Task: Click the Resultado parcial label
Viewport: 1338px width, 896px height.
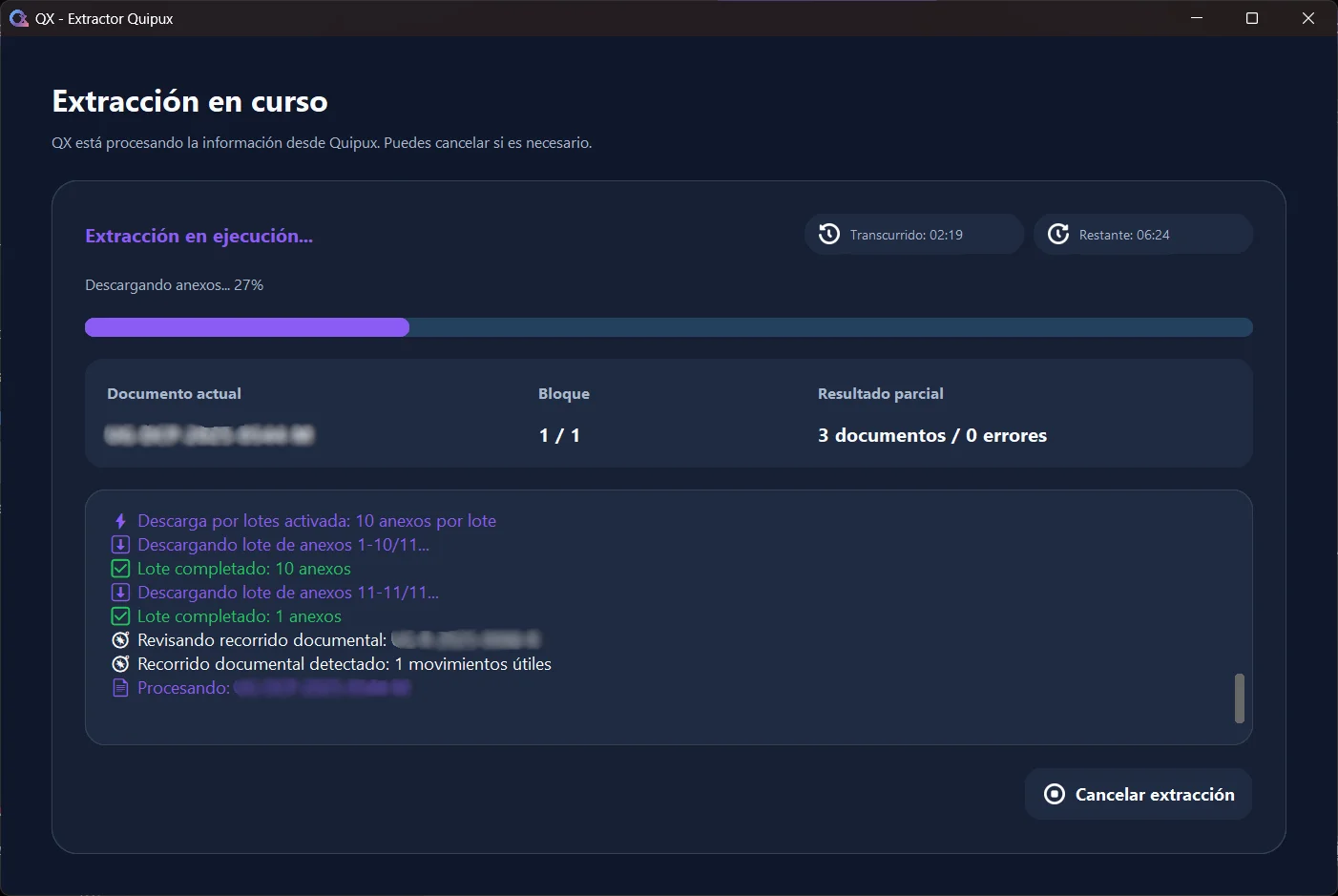Action: [881, 393]
